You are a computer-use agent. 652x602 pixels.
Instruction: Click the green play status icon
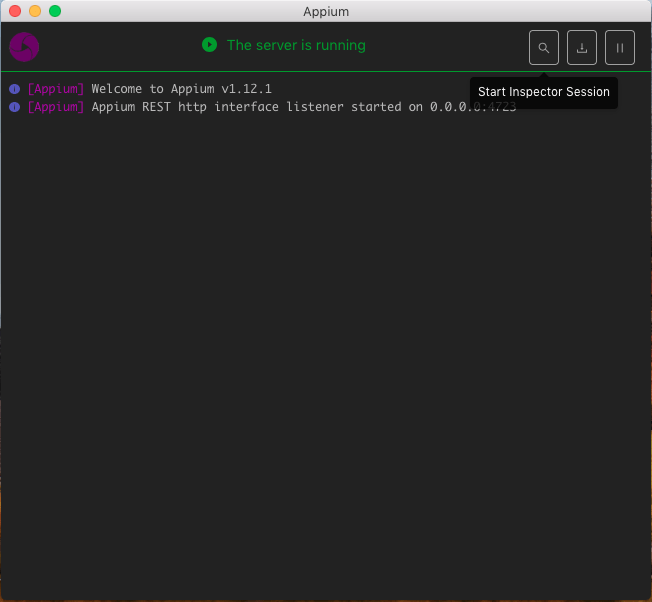(x=210, y=44)
